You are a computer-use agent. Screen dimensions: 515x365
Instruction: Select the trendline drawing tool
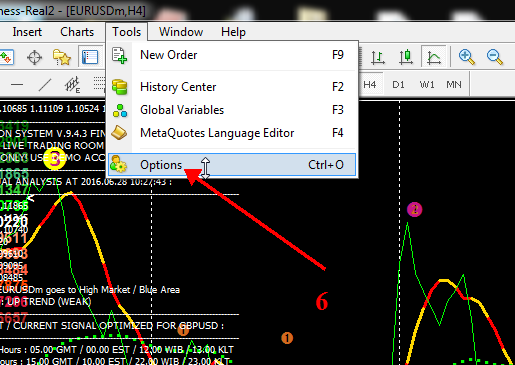[45, 85]
